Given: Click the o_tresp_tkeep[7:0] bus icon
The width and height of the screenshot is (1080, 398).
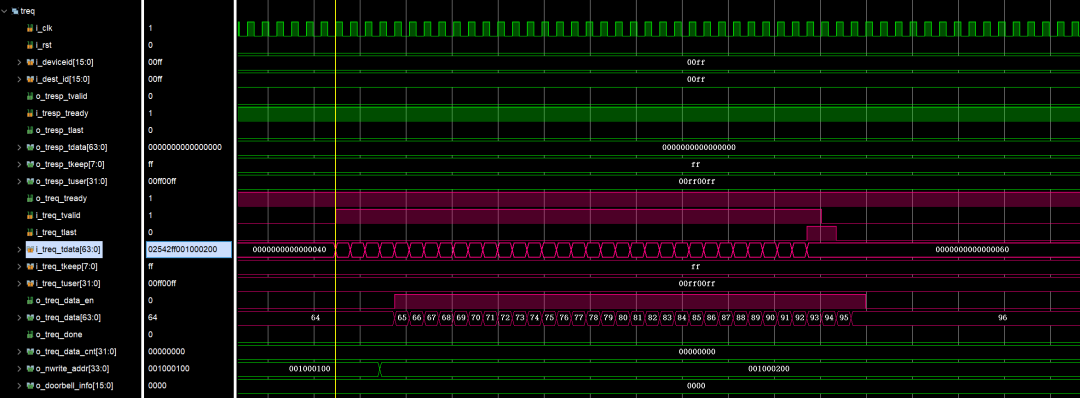Looking at the screenshot, I should point(30,164).
